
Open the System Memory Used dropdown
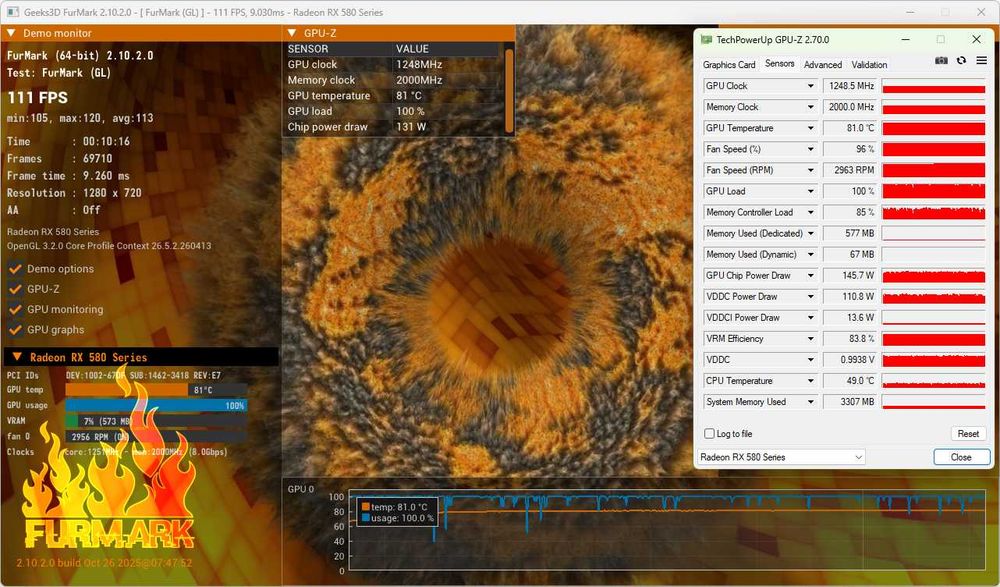[x=811, y=401]
